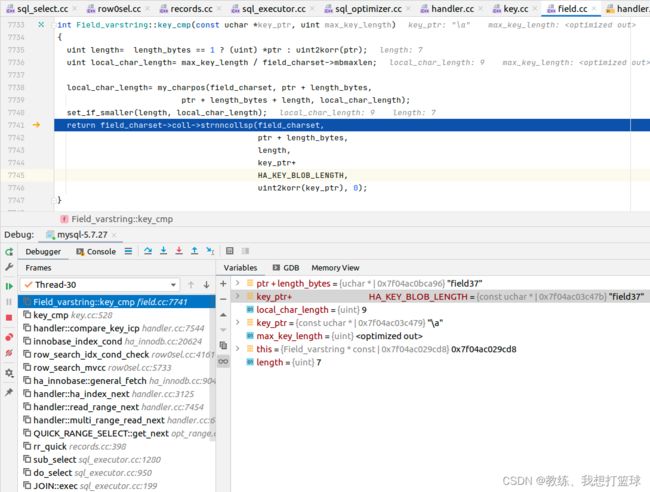The image size is (650, 492).
Task: Select previous frame up arrow
Action: 191,285
